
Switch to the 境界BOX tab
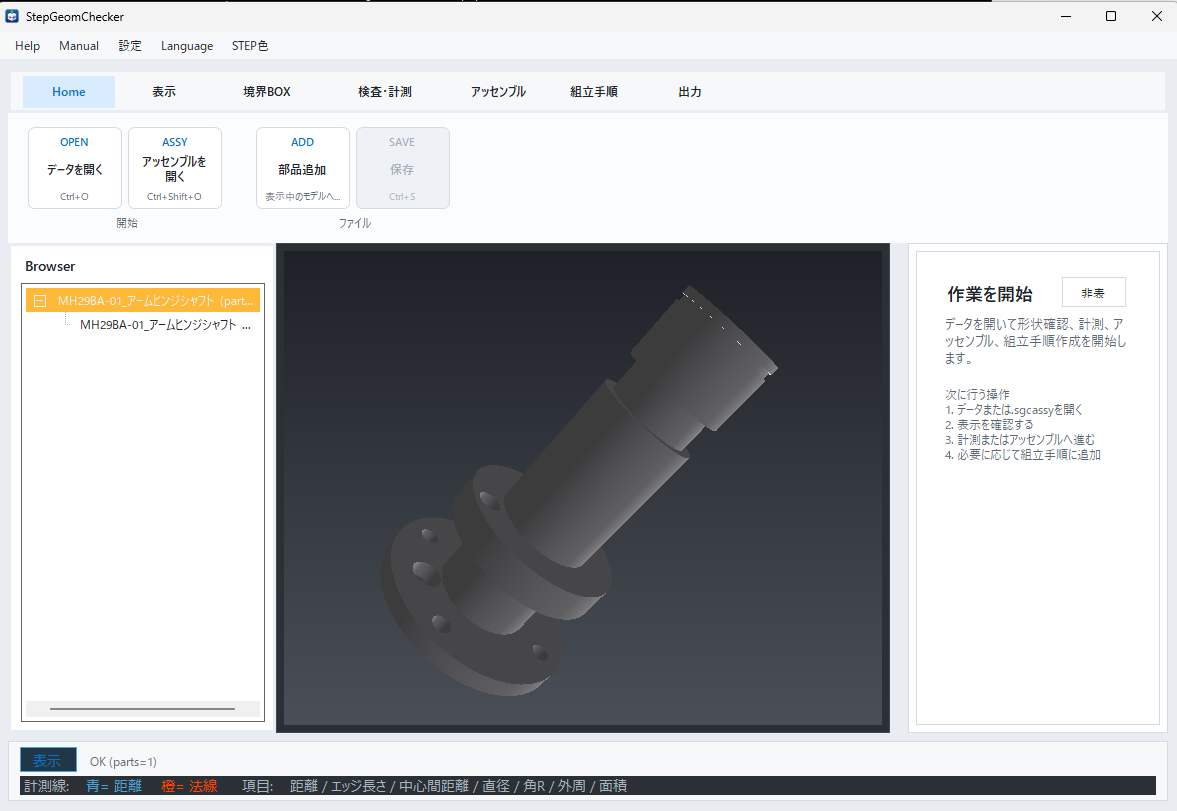click(266, 92)
